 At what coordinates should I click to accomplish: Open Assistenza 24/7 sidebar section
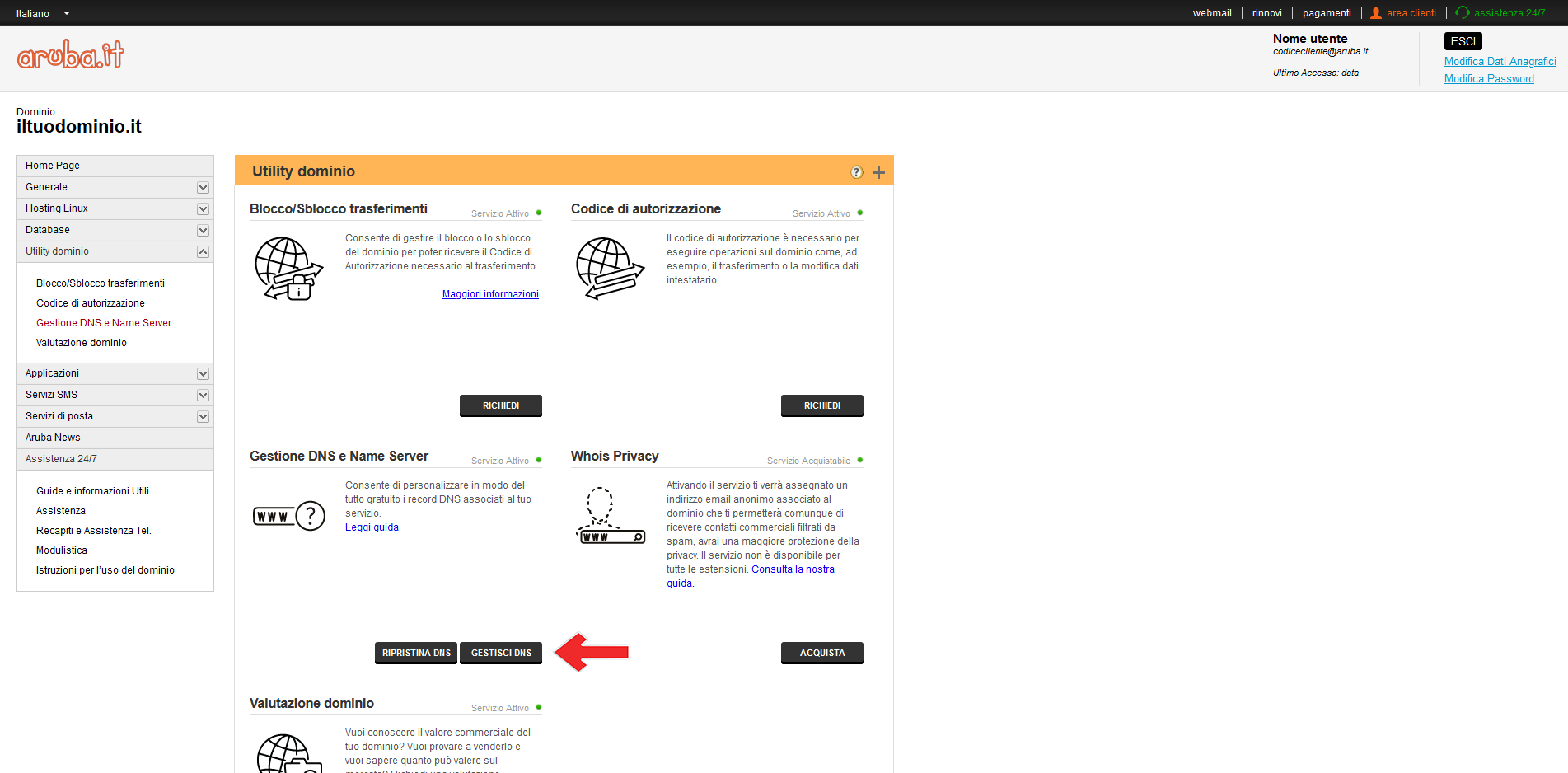[x=115, y=459]
